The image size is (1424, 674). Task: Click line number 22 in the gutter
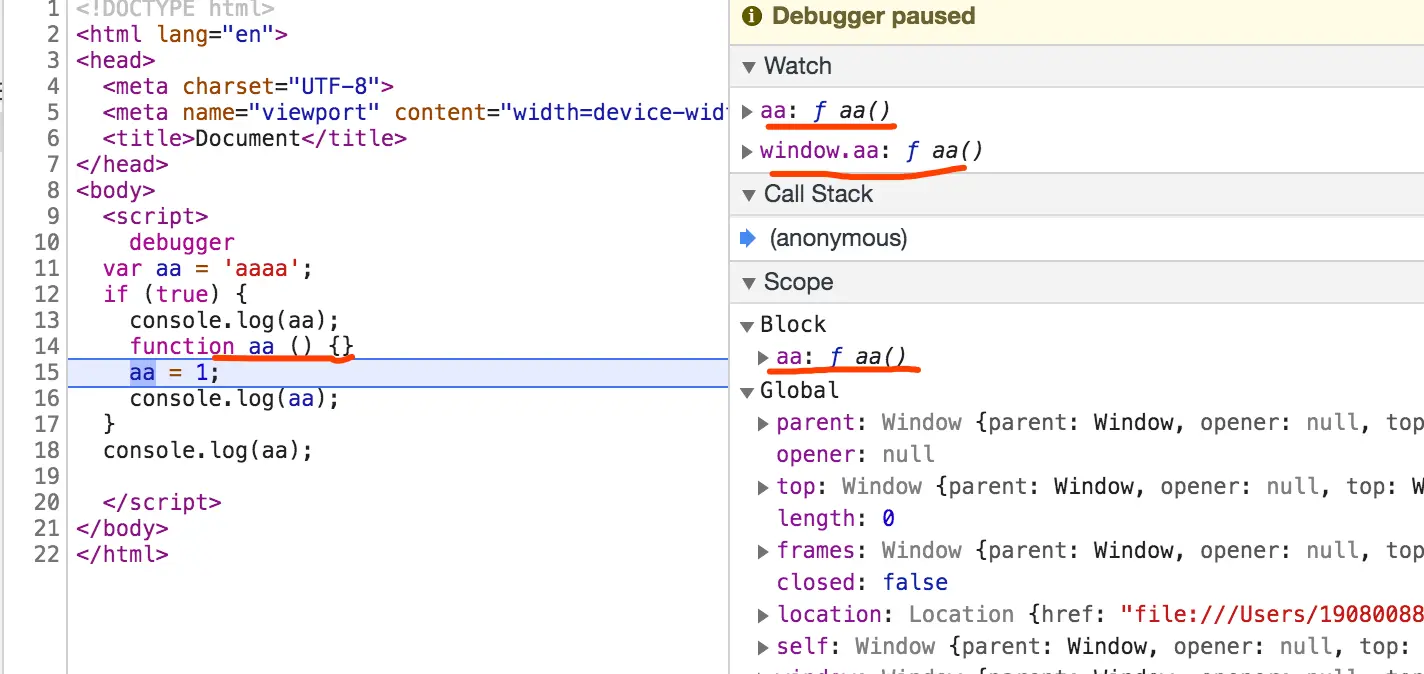[46, 554]
